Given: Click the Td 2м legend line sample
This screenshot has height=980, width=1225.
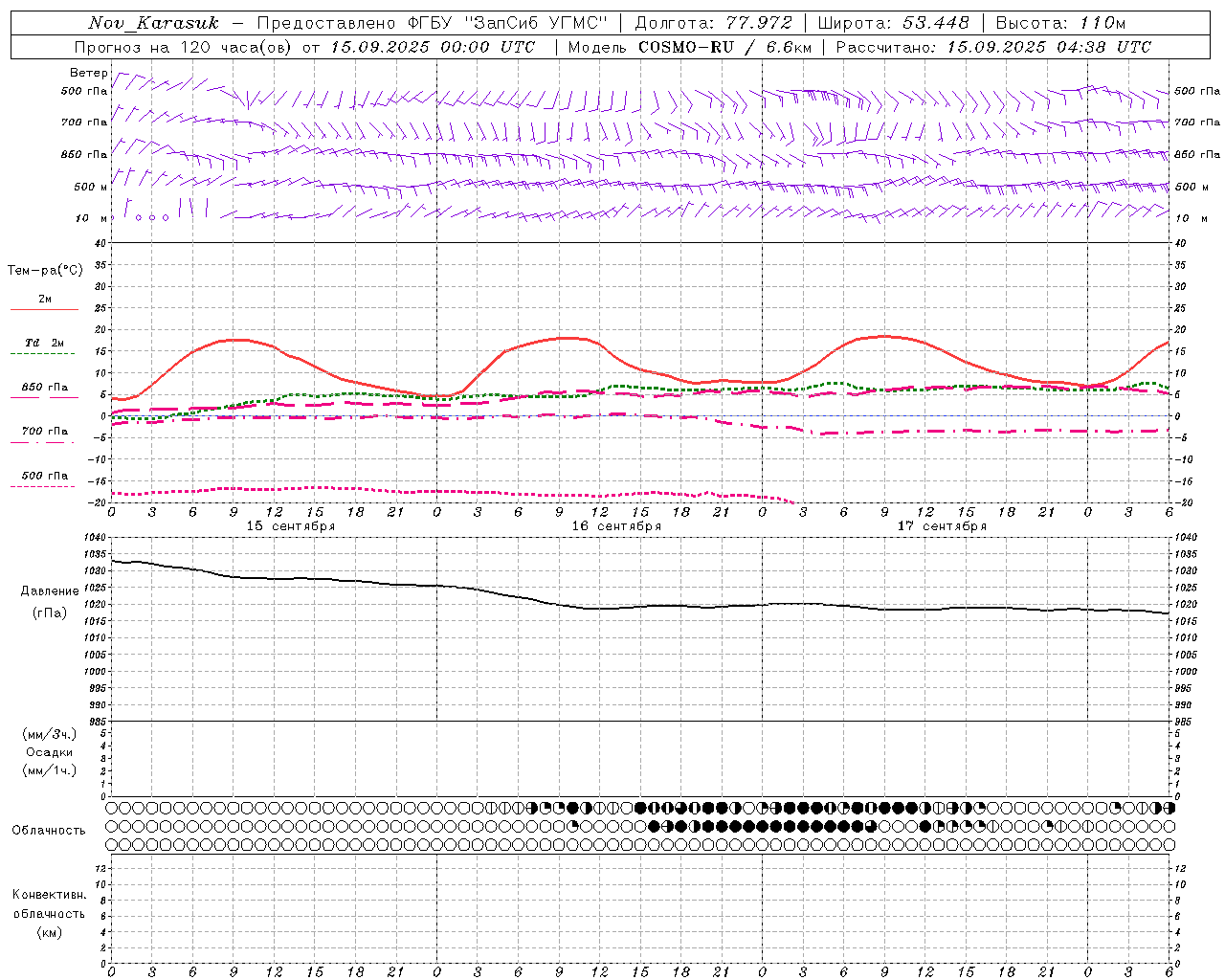Looking at the screenshot, I should pyautogui.click(x=42, y=353).
